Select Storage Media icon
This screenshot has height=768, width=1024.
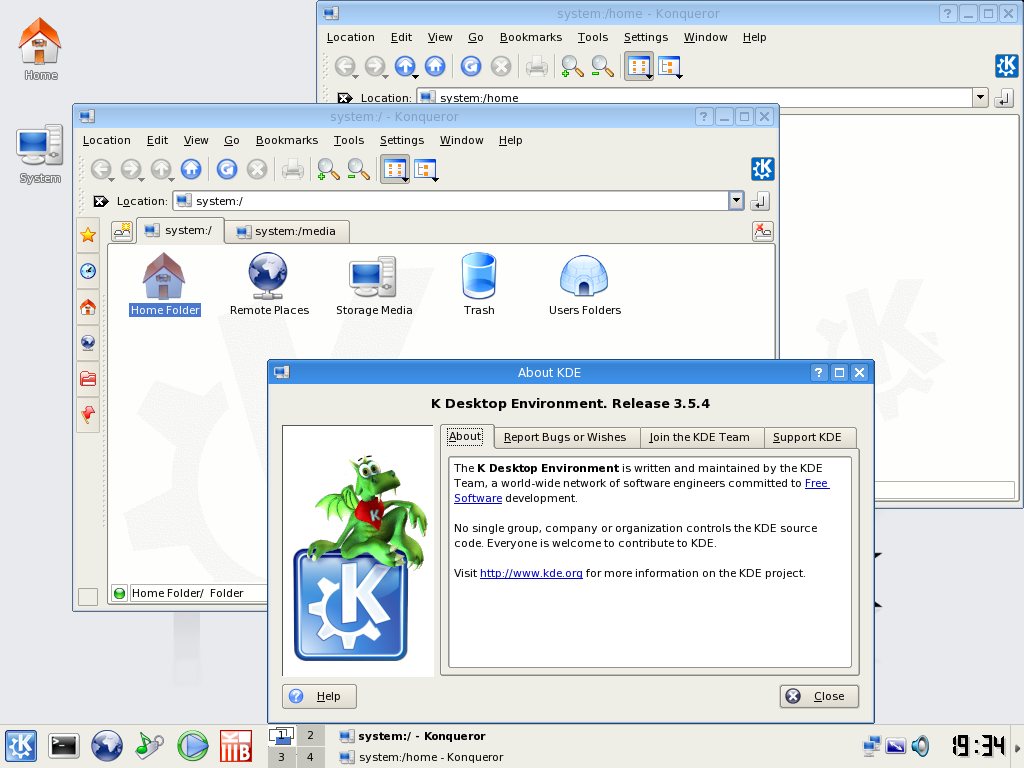374,284
